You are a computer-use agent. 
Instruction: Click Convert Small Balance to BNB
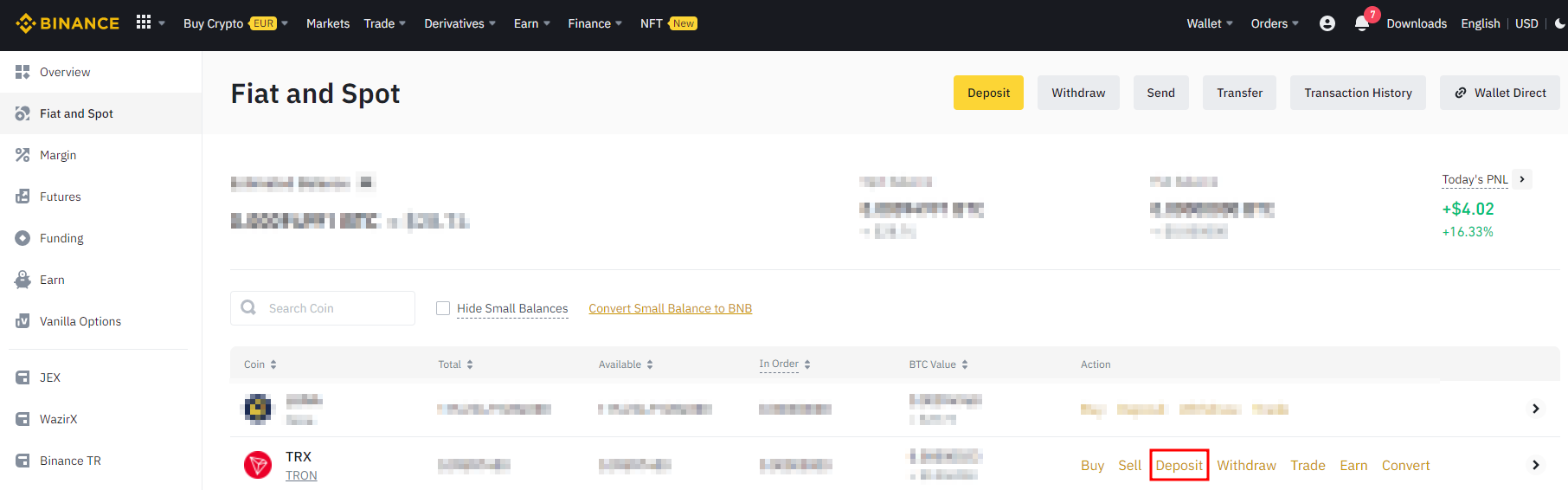[670, 308]
